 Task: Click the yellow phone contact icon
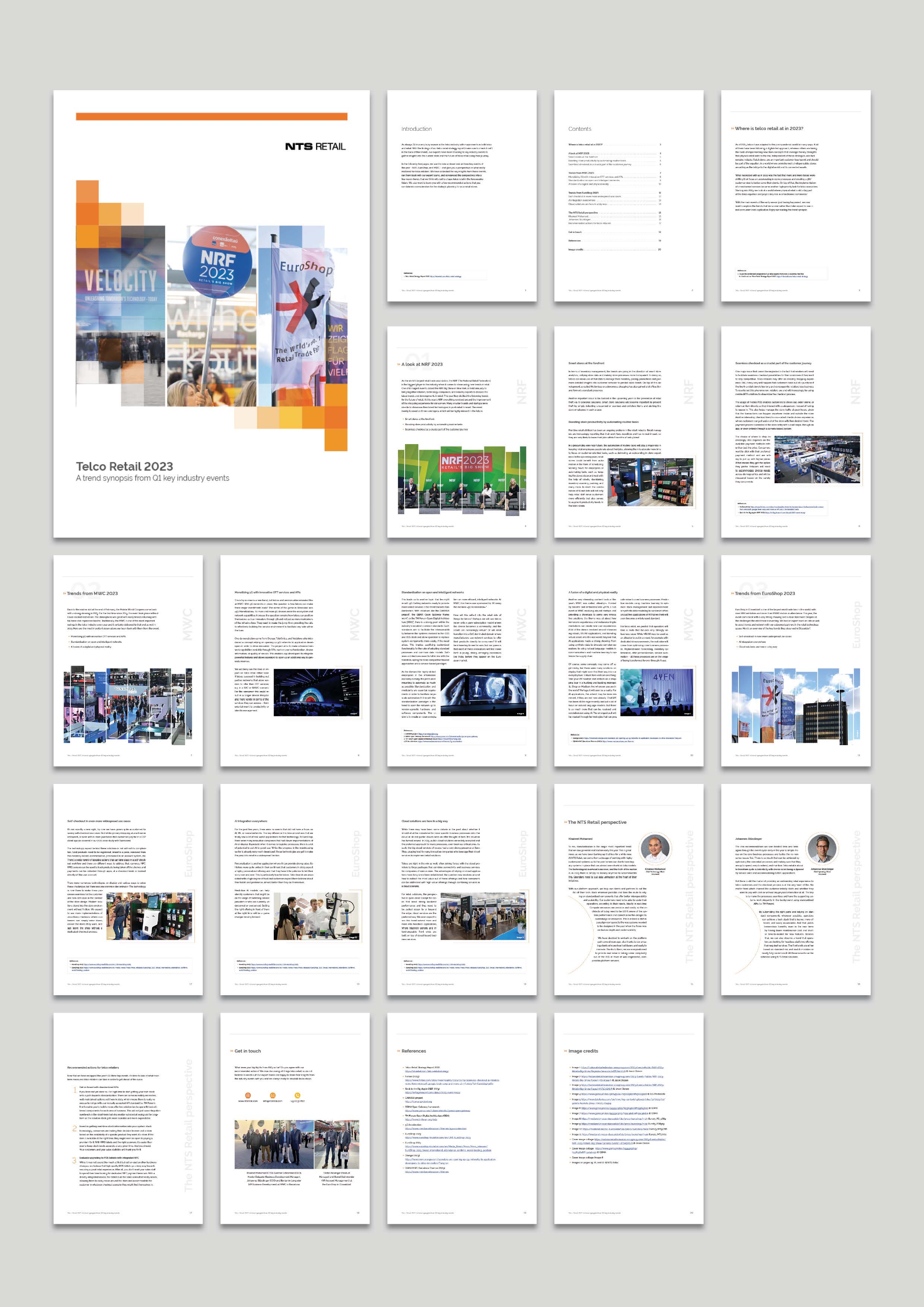(x=297, y=1095)
